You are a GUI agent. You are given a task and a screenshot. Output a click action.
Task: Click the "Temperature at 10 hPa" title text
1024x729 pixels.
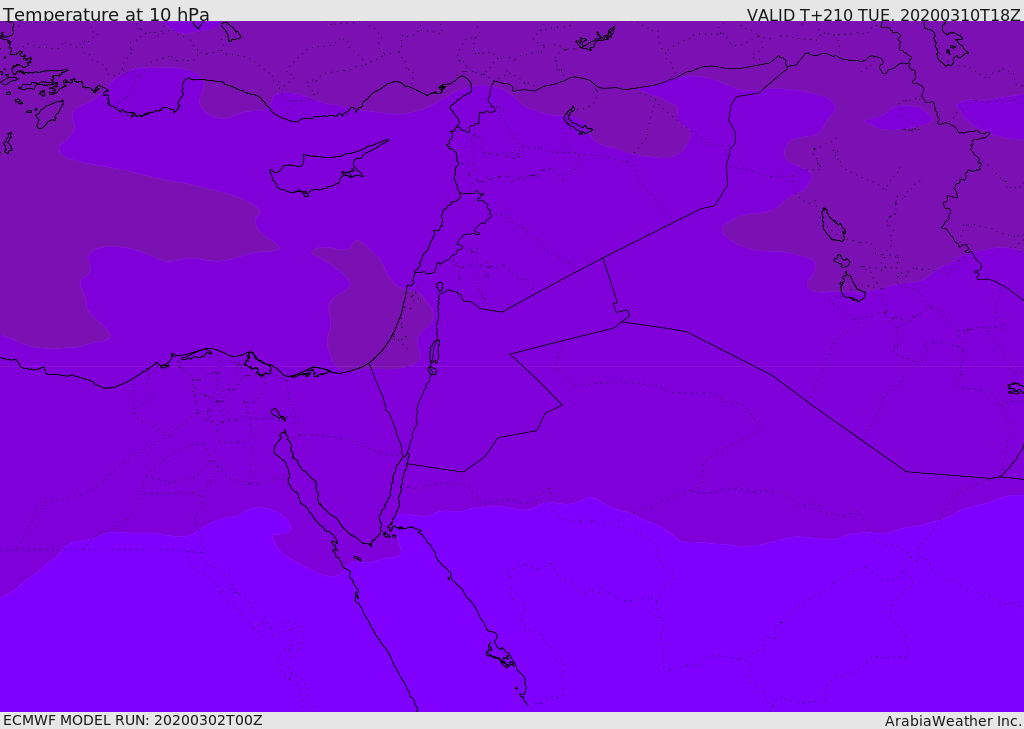[106, 14]
